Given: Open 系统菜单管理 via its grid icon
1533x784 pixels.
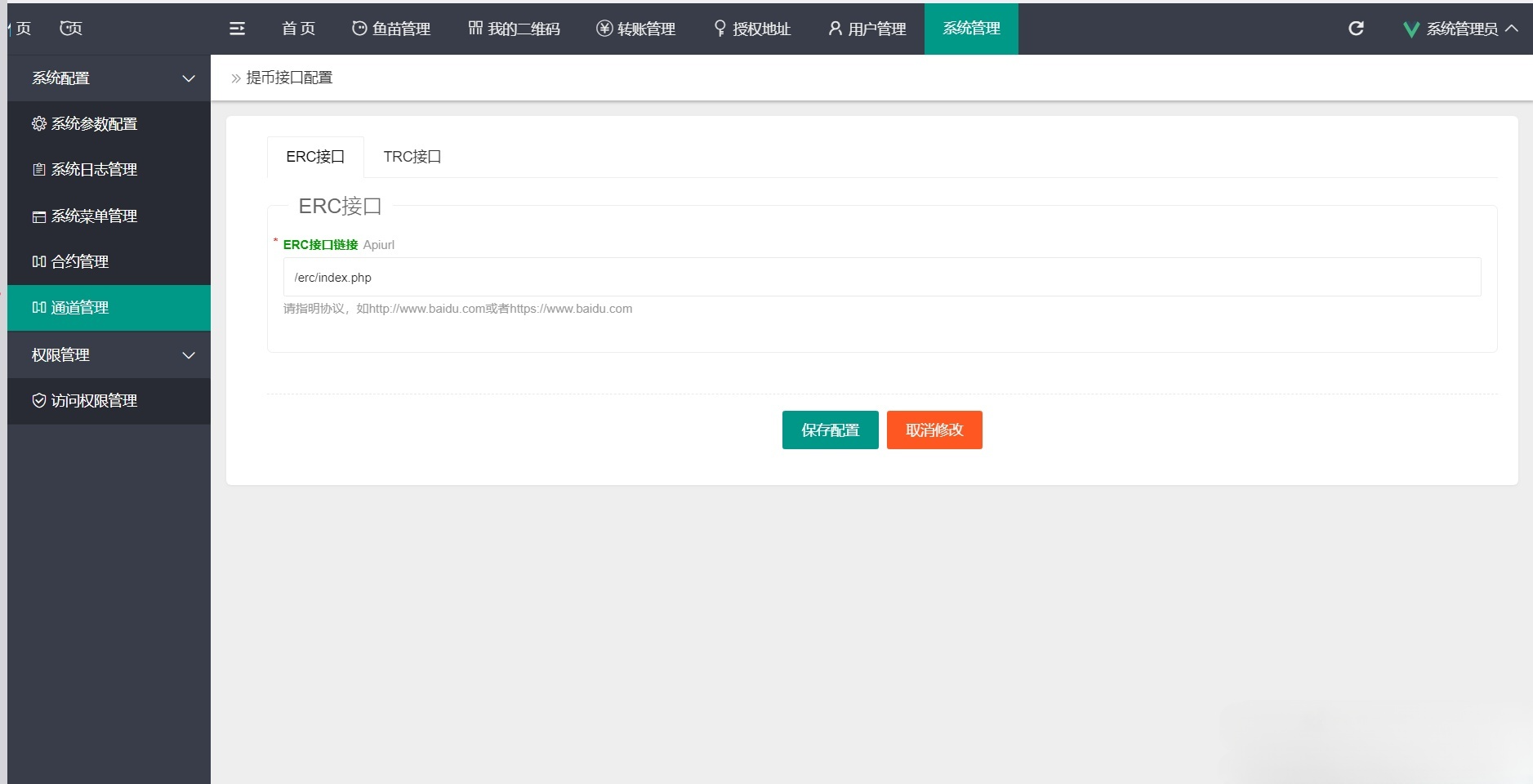Looking at the screenshot, I should pyautogui.click(x=38, y=216).
